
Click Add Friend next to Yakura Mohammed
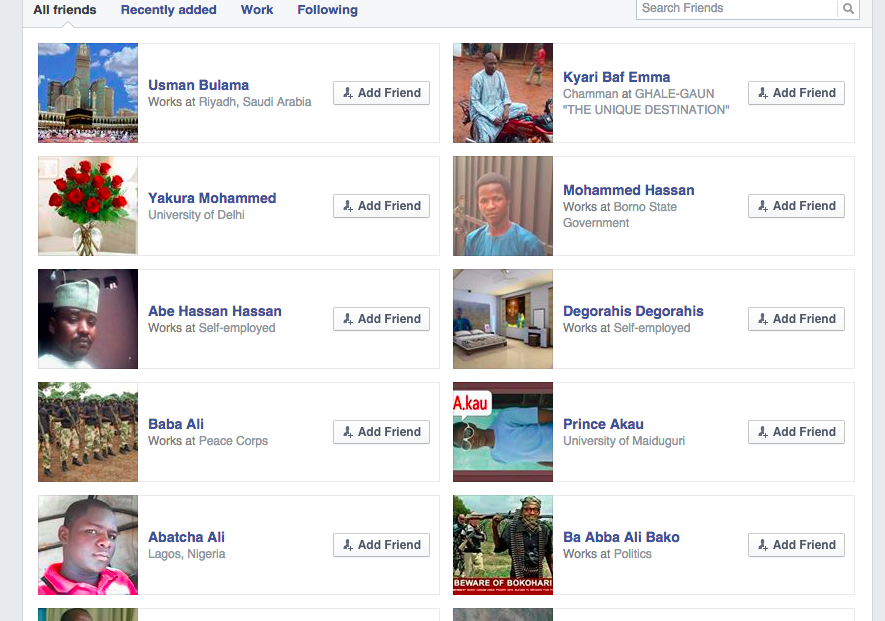(382, 205)
